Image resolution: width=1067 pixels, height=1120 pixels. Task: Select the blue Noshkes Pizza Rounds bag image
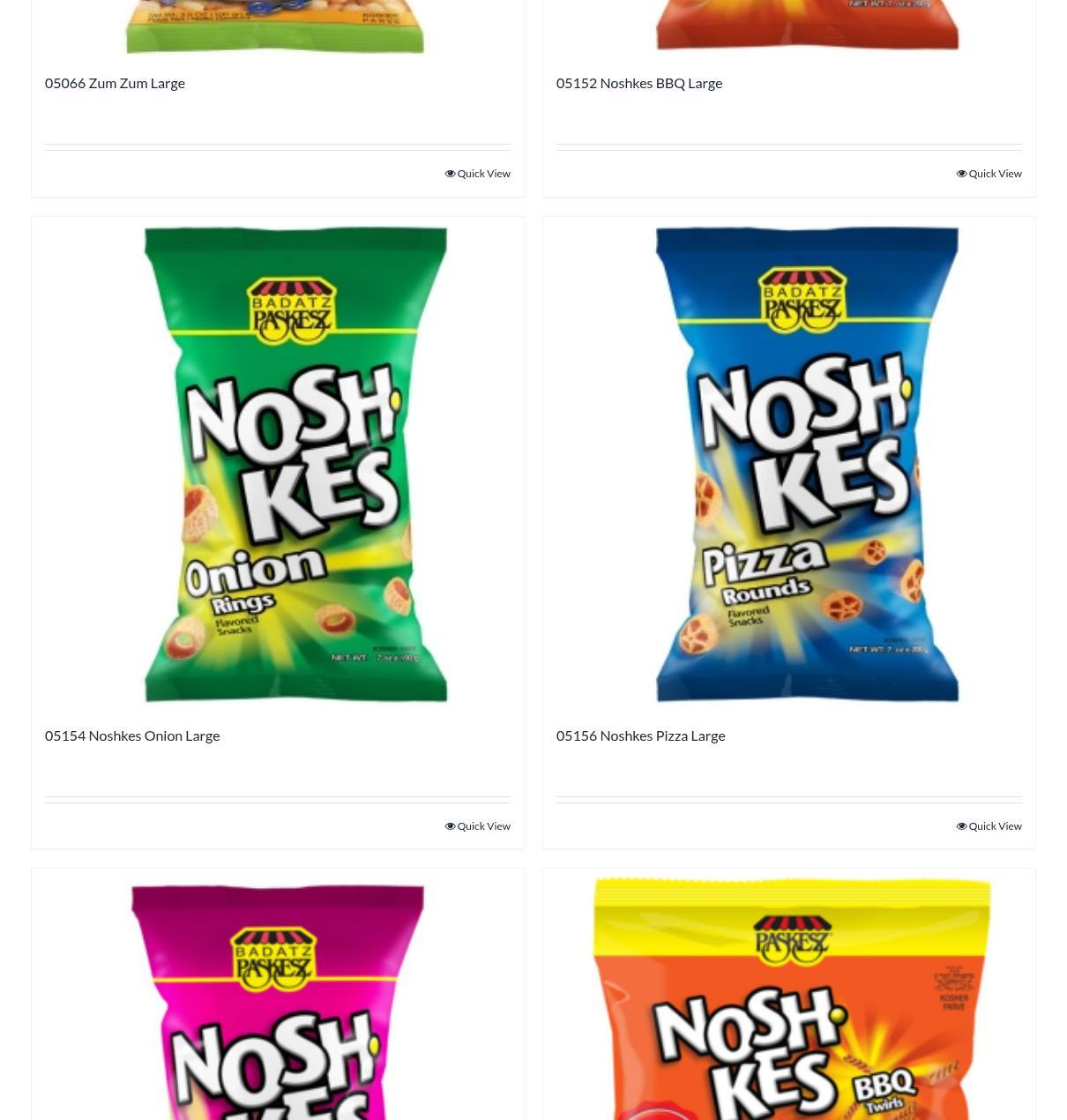tap(807, 465)
